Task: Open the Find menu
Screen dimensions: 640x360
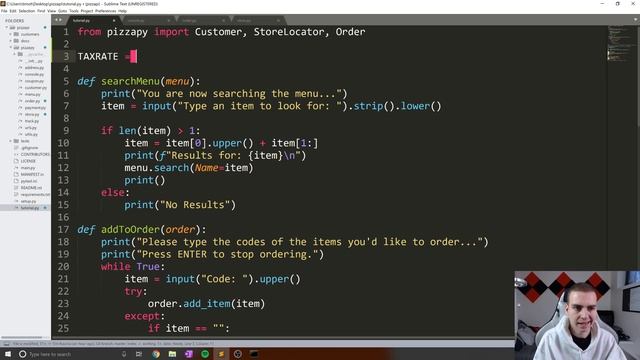Action: click(x=41, y=11)
